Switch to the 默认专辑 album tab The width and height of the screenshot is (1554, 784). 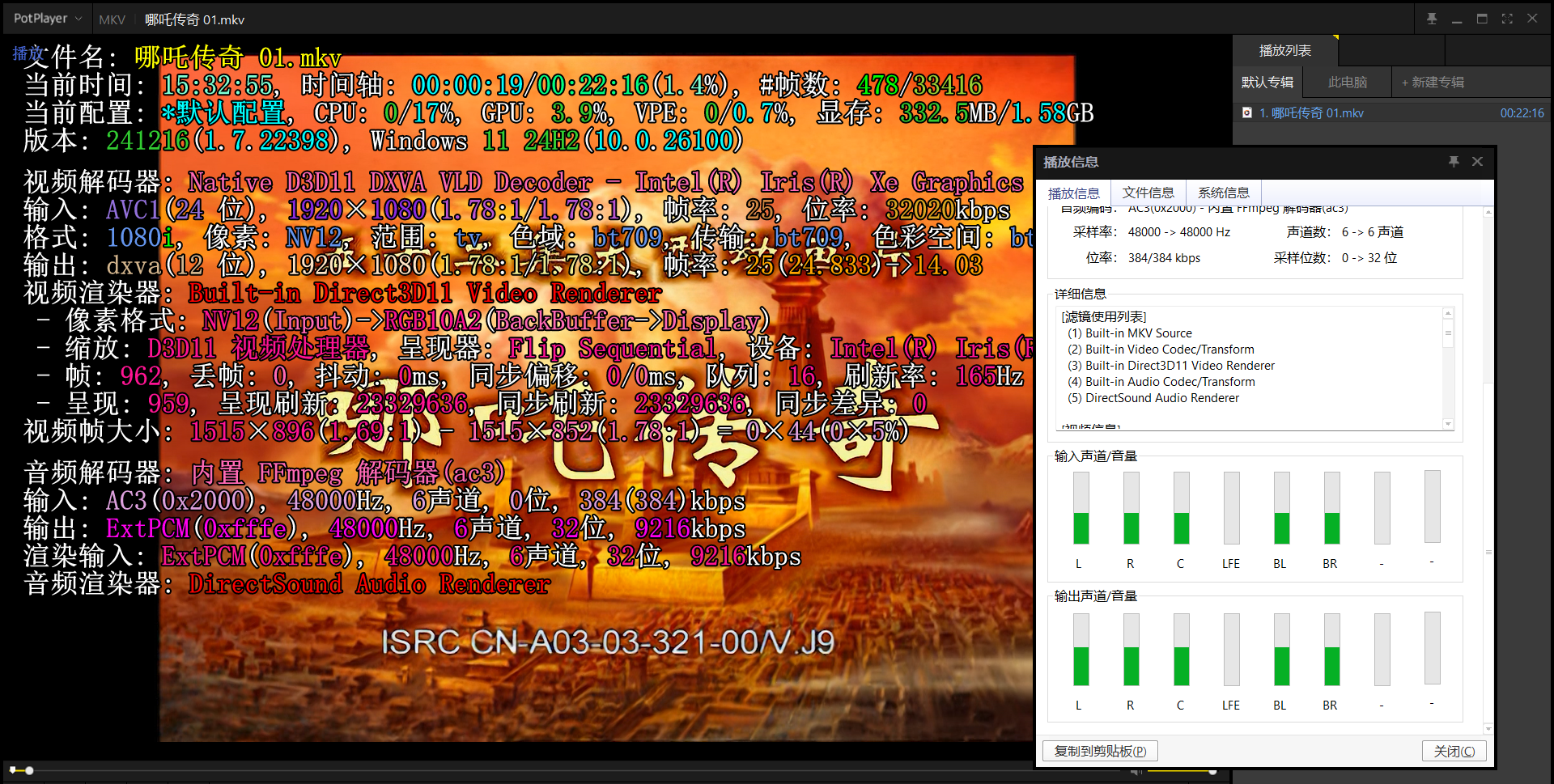tap(1267, 82)
